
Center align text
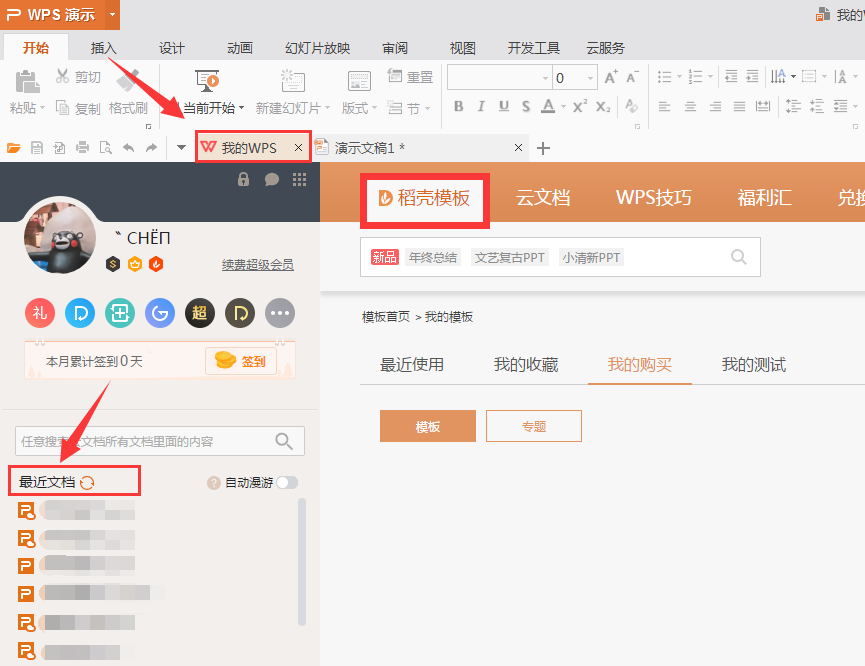point(690,106)
